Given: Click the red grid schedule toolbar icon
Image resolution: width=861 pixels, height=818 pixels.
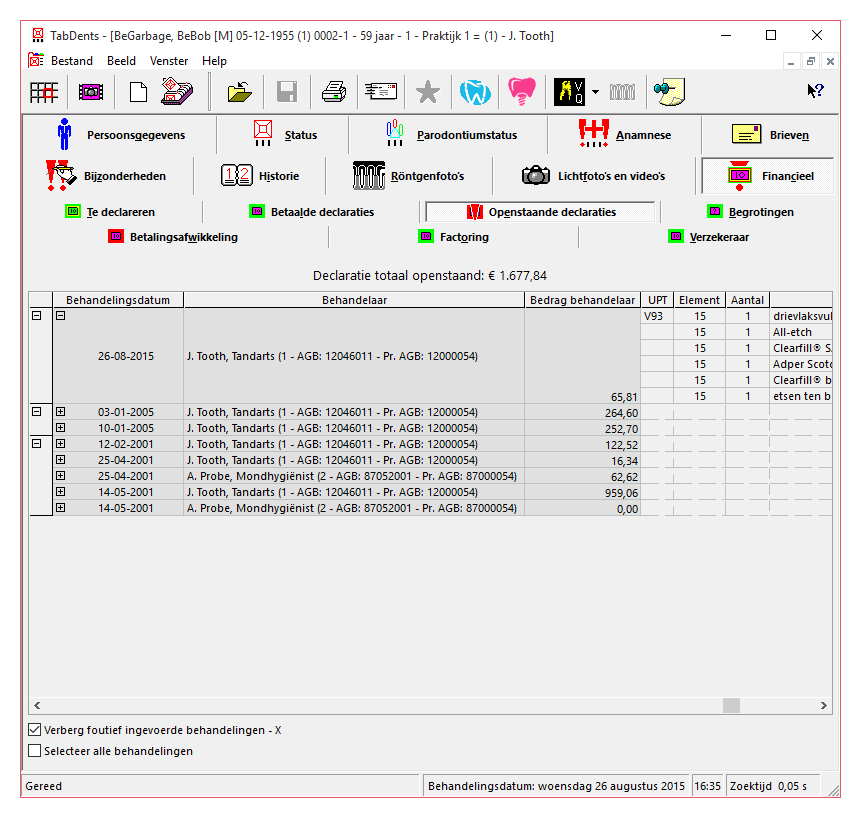Looking at the screenshot, I should point(44,92).
